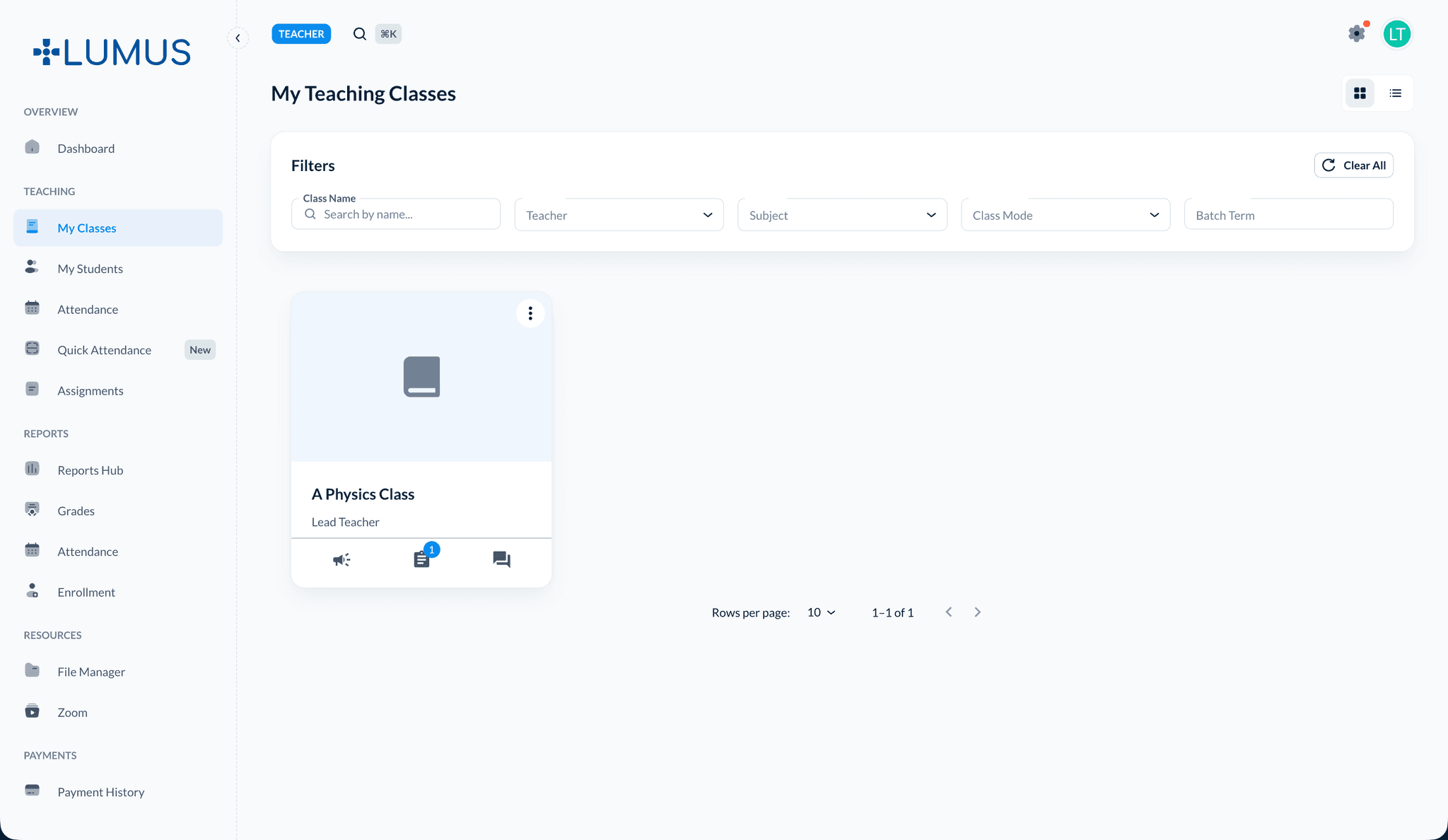
Task: Click the LUMUS logo
Action: tap(112, 52)
